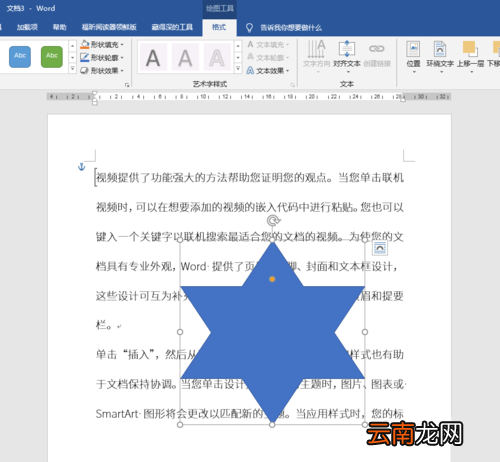Open the 环绕文字 wrap text menu
Viewport: 500px width, 462px height.
point(440,56)
